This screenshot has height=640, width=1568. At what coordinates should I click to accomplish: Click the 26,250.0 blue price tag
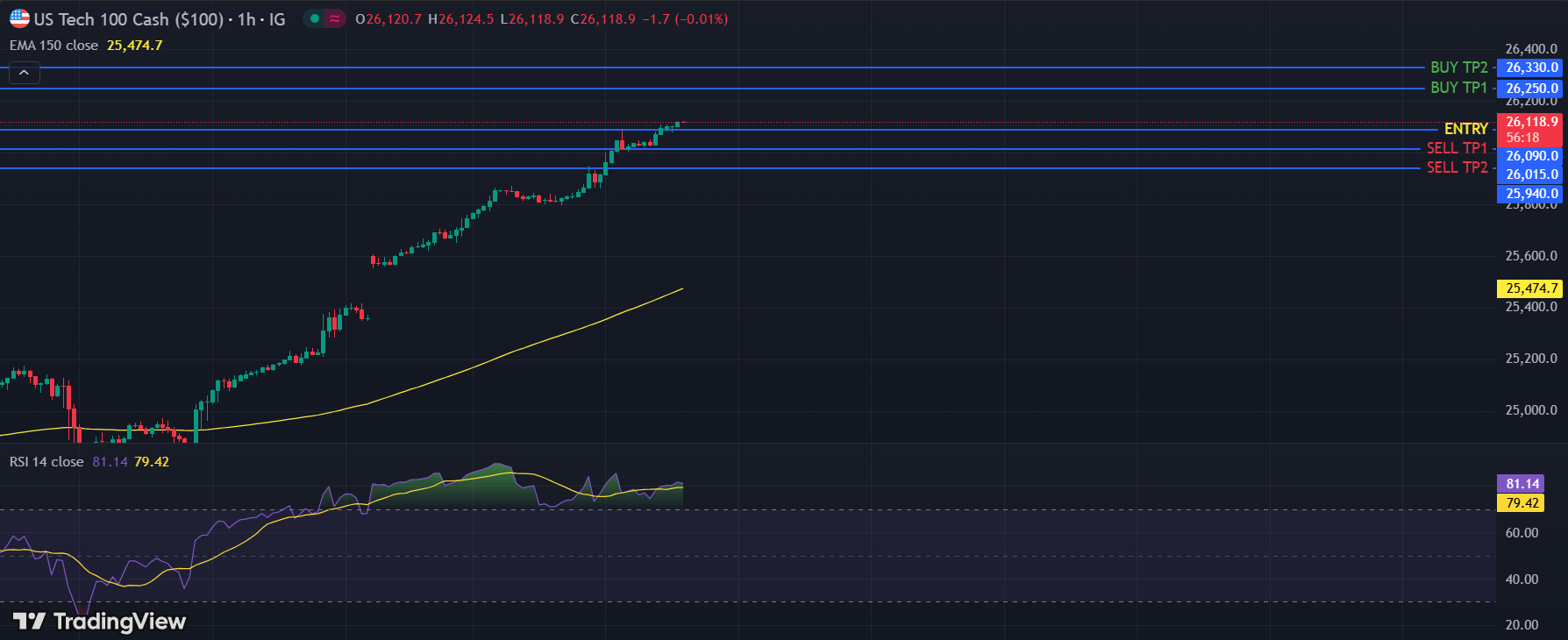[x=1530, y=89]
